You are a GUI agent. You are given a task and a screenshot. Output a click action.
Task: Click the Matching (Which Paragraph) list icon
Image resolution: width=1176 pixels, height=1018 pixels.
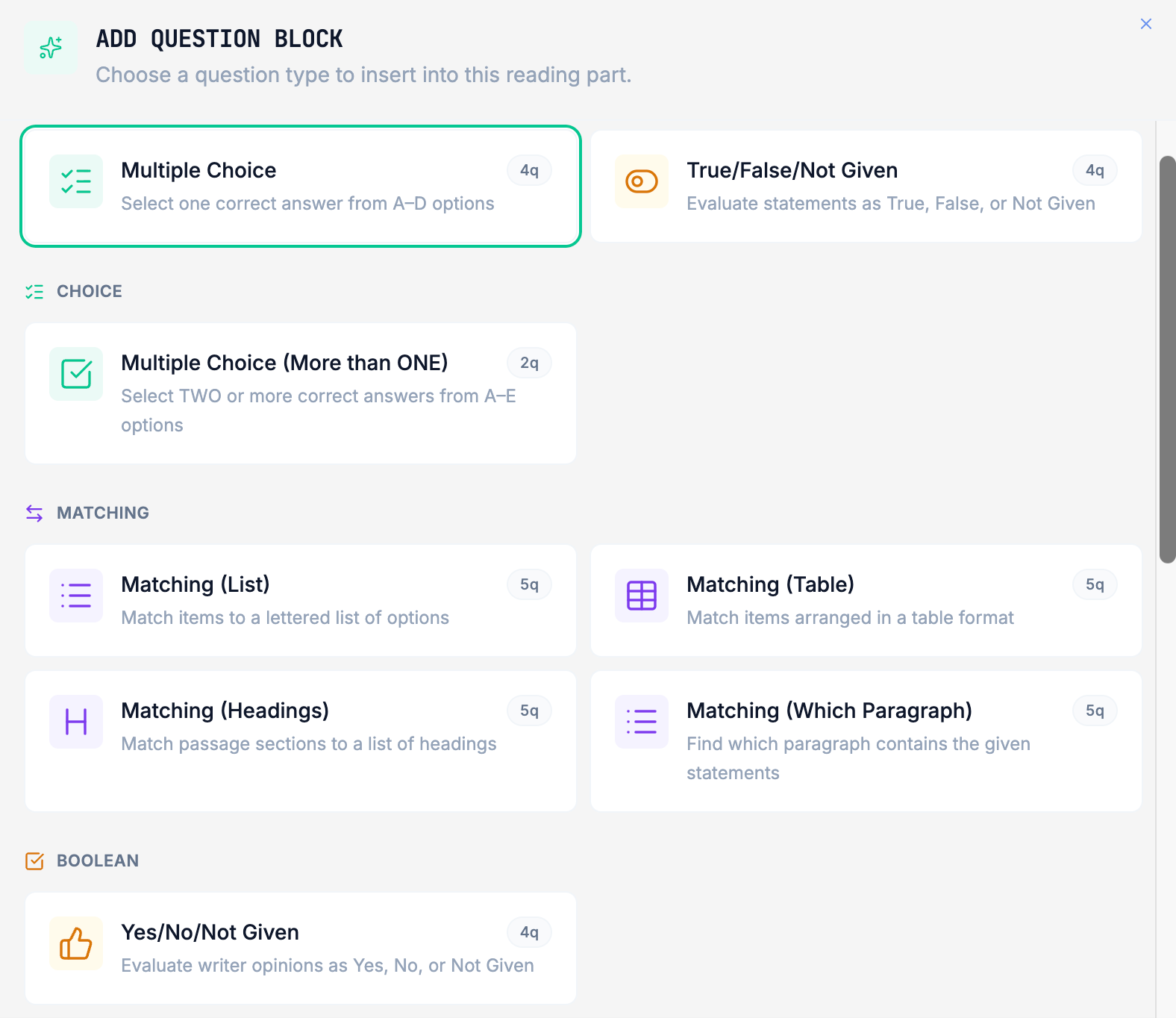[642, 722]
